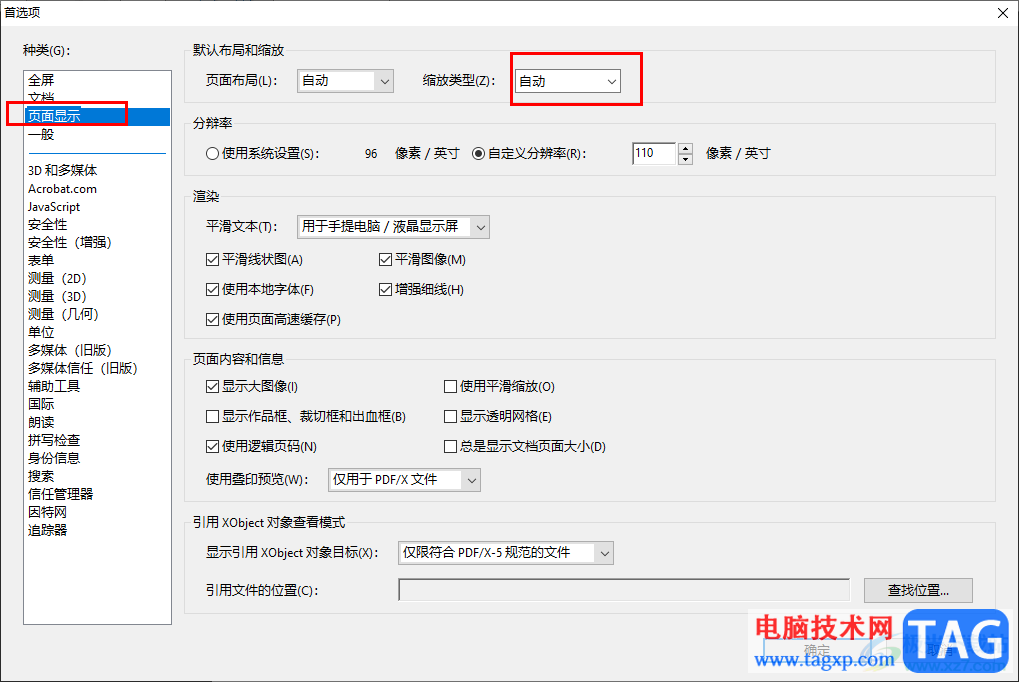Toggle 使用本地字体 checkbox

[213, 290]
